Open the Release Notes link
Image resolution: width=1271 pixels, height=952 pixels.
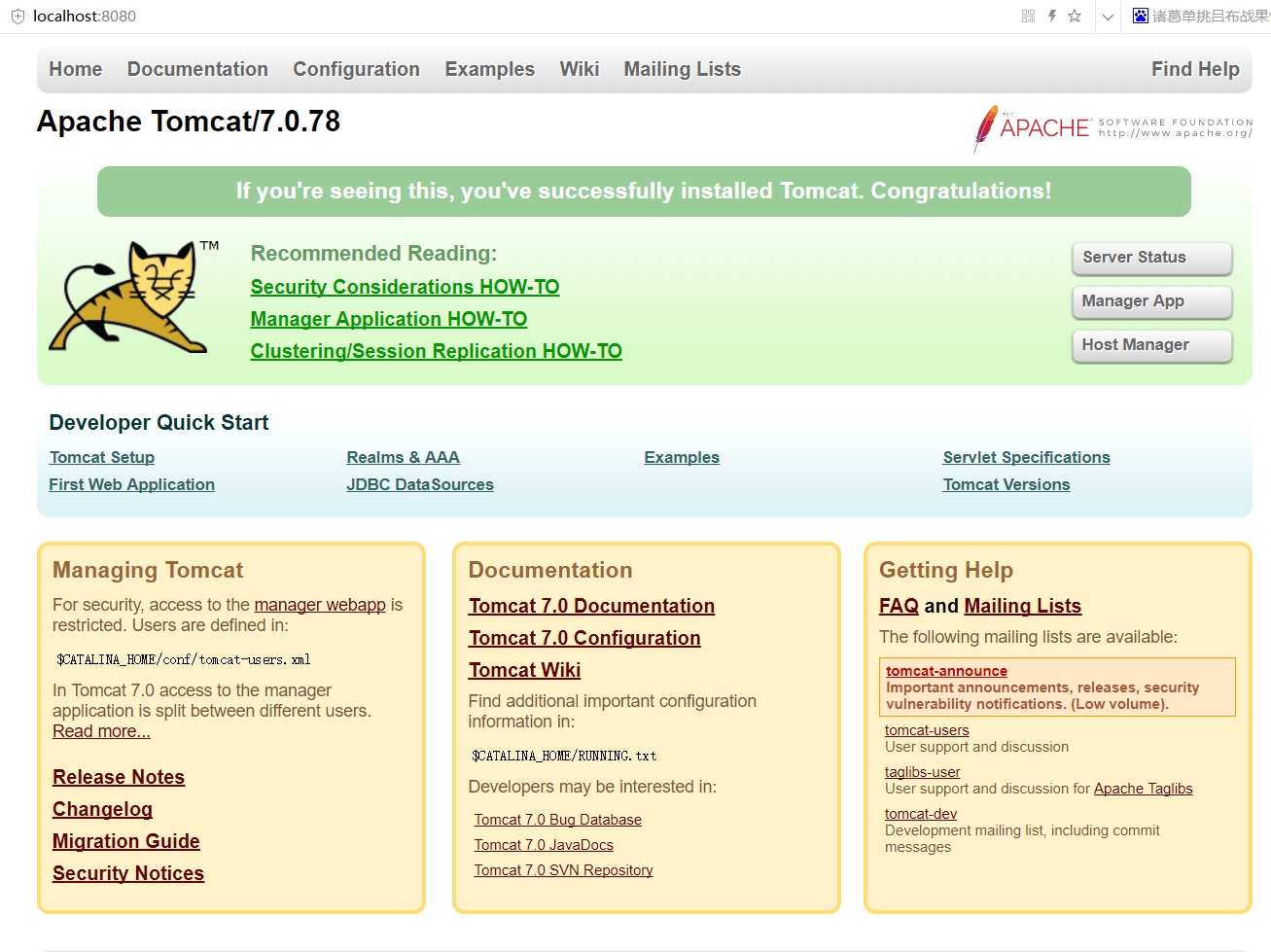coord(119,777)
